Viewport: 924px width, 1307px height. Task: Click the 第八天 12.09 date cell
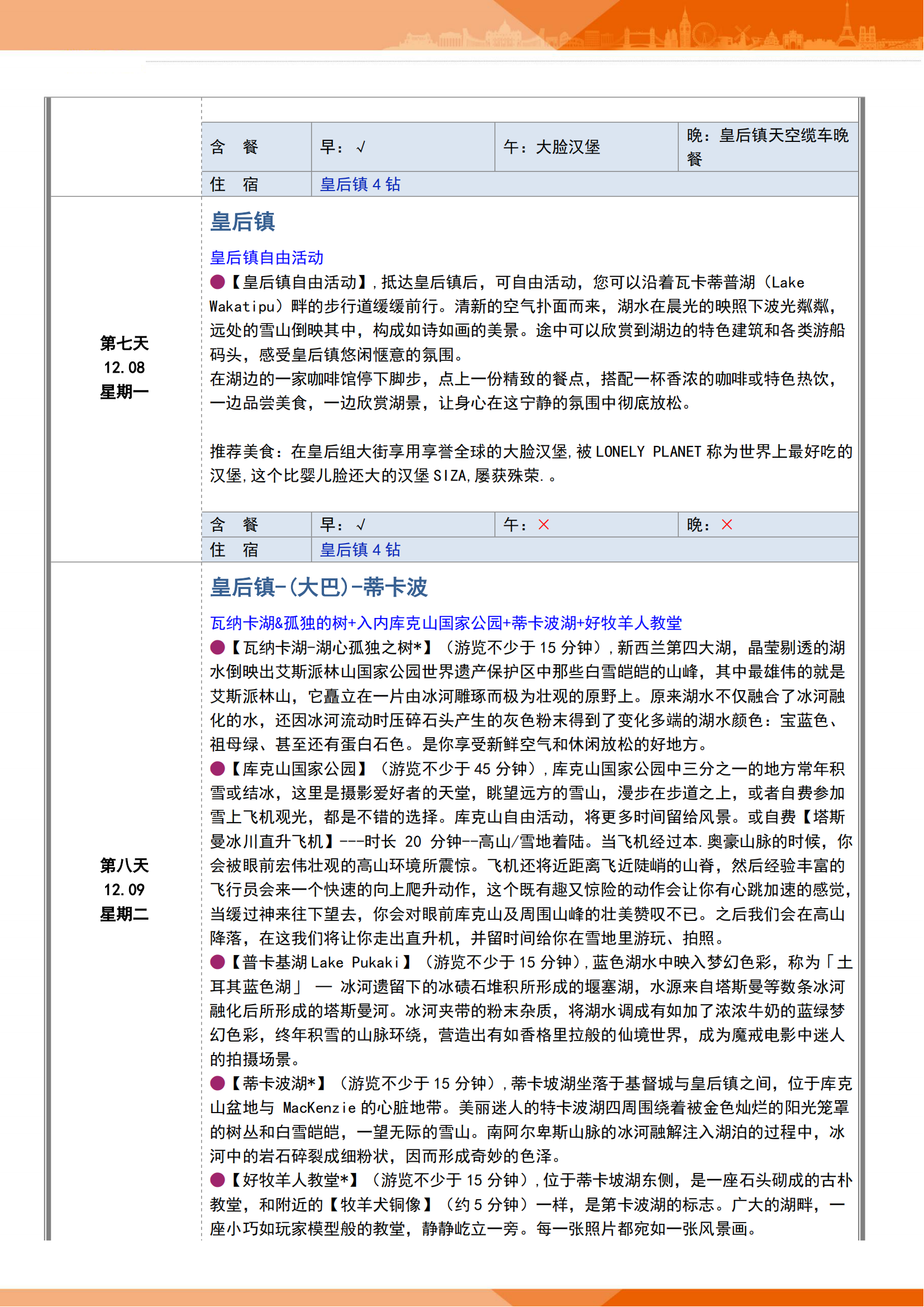click(125, 889)
